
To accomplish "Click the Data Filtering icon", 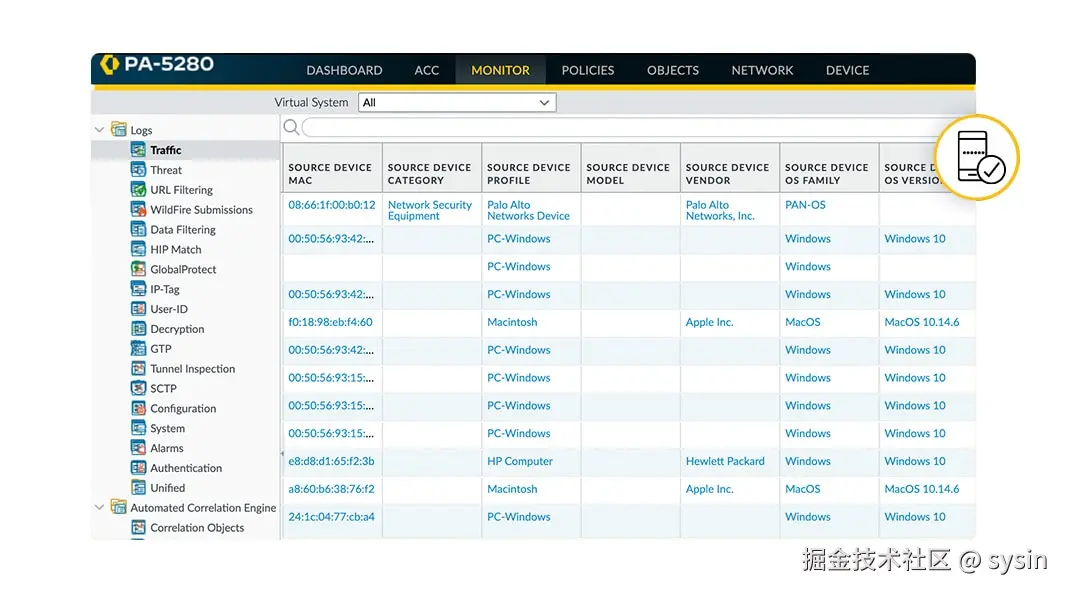I will 138,229.
